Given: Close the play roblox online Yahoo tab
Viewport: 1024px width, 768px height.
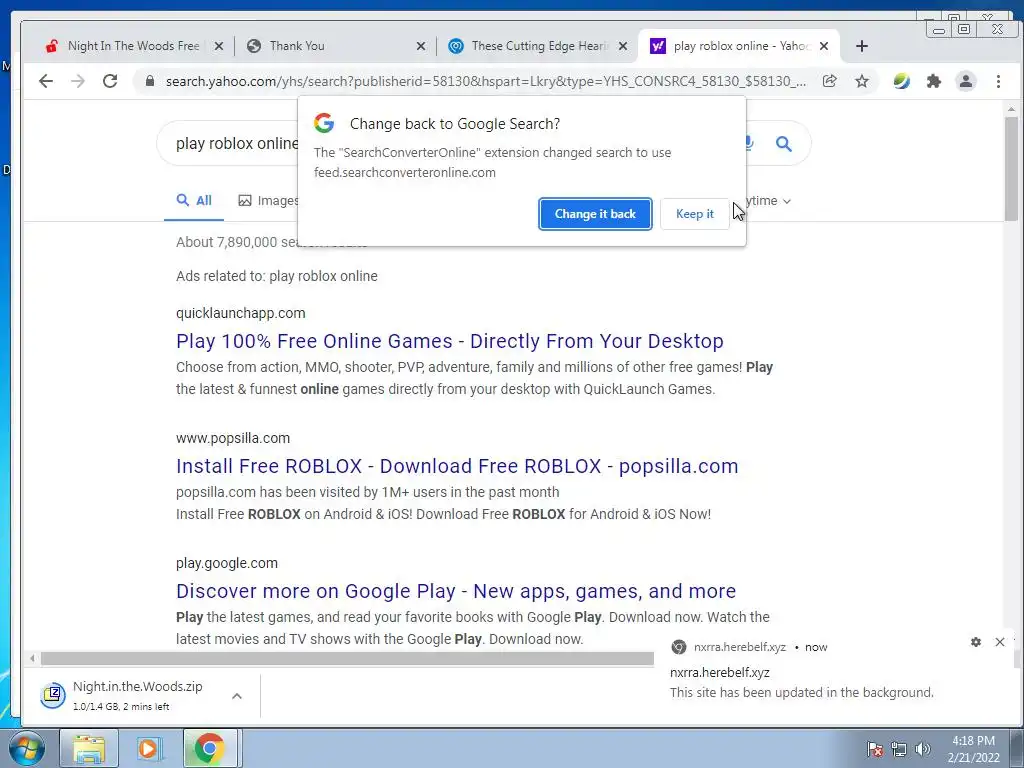Looking at the screenshot, I should 824,46.
